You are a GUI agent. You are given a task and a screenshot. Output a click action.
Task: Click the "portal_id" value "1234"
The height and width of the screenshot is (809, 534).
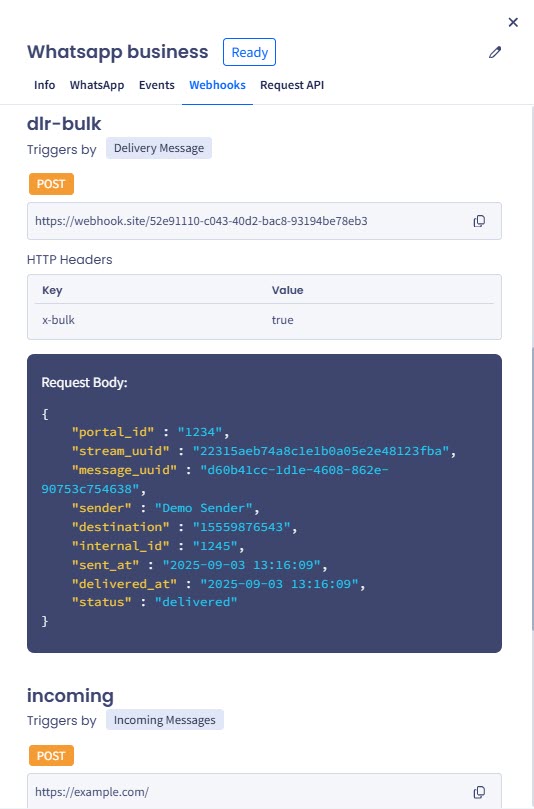click(x=200, y=432)
